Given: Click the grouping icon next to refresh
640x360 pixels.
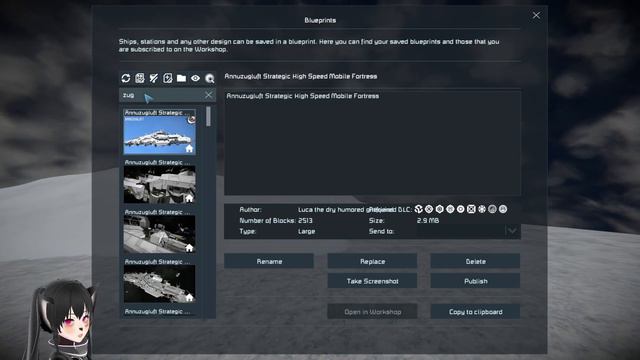Looking at the screenshot, I should click(140, 78).
